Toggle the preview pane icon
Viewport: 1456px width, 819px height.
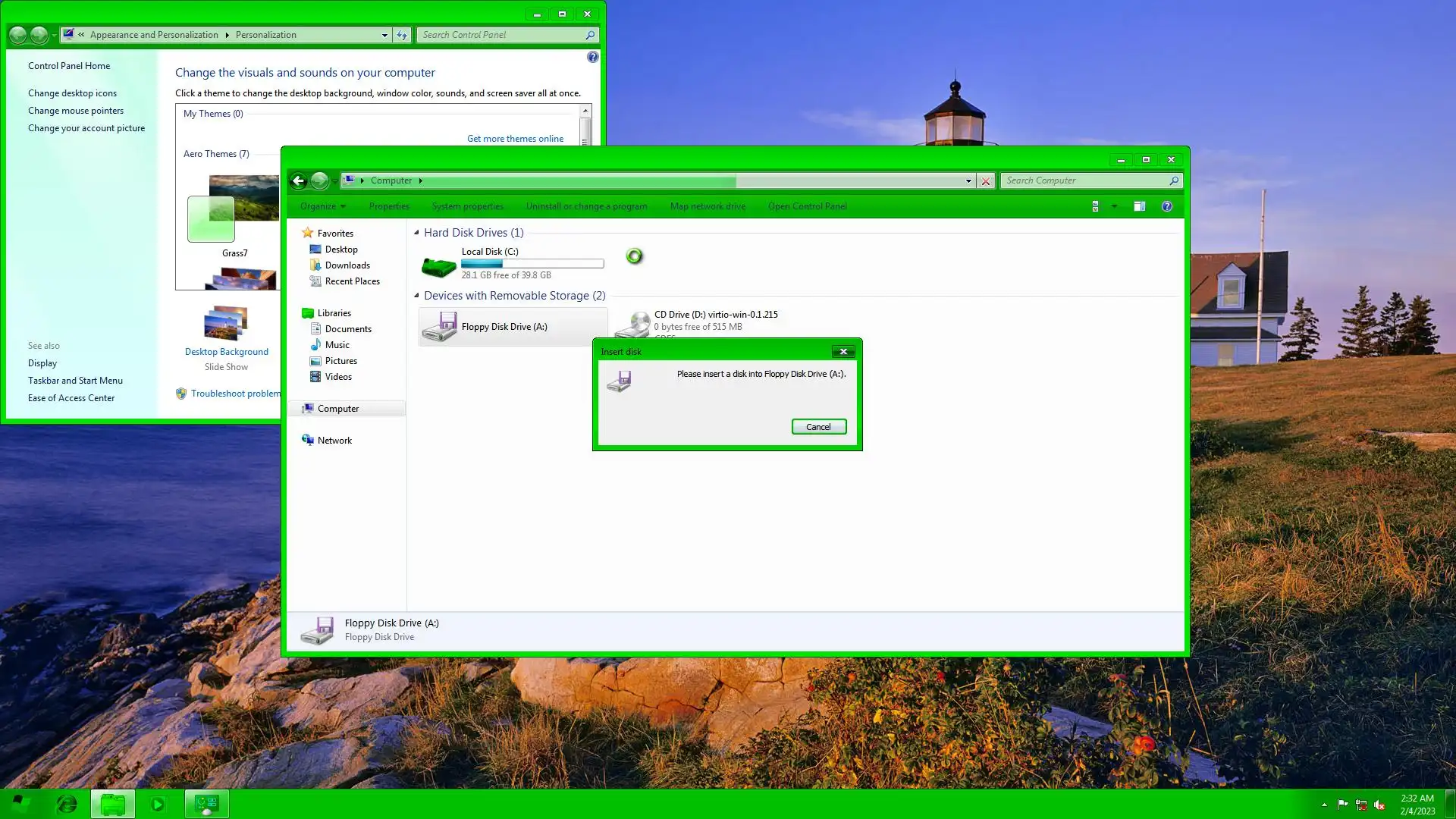tap(1139, 206)
